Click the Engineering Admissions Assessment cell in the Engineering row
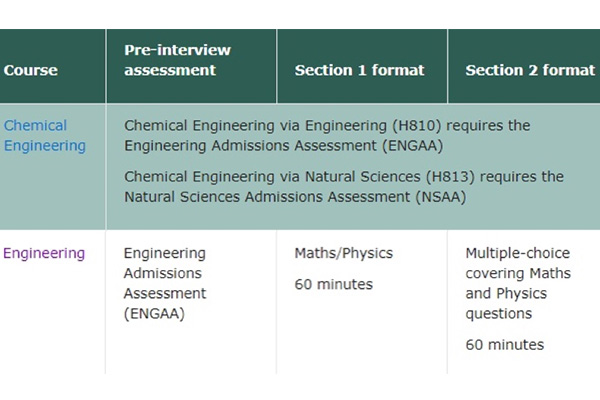This screenshot has height=400, width=600. pyautogui.click(x=165, y=283)
